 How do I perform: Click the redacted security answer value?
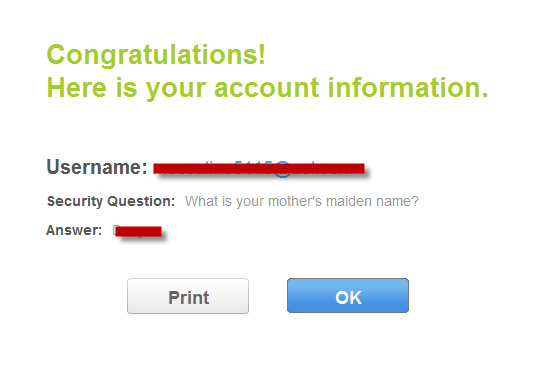tap(137, 231)
